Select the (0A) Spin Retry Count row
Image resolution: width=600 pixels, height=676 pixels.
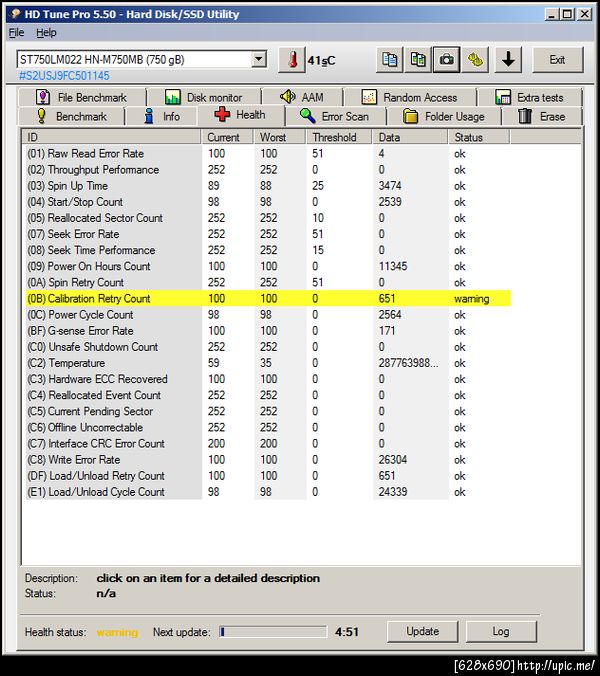coord(268,282)
